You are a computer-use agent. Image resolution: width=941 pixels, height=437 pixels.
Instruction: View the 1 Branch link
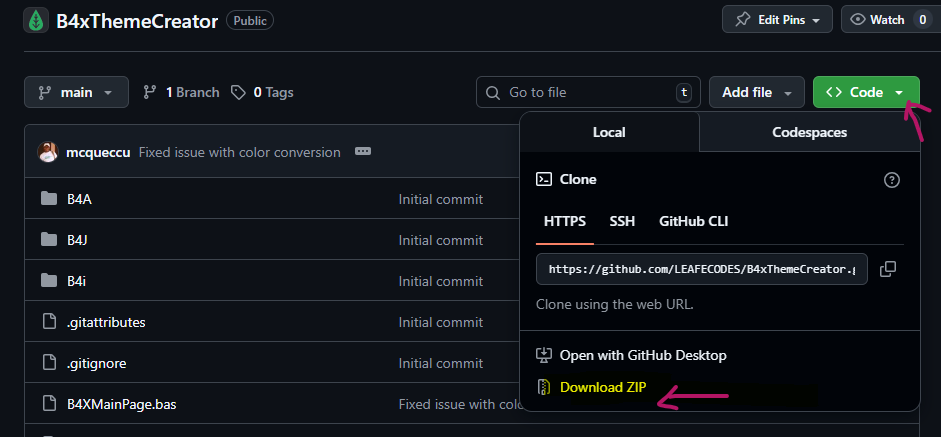coord(181,92)
